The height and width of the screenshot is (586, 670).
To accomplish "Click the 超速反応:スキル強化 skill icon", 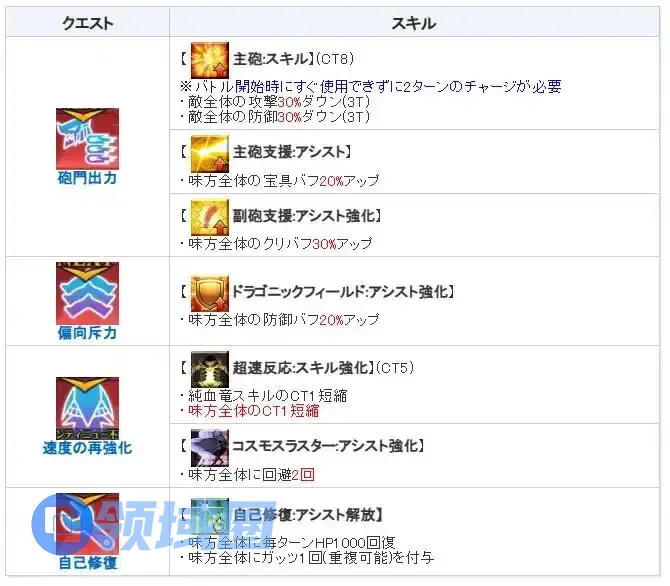I will point(209,369).
